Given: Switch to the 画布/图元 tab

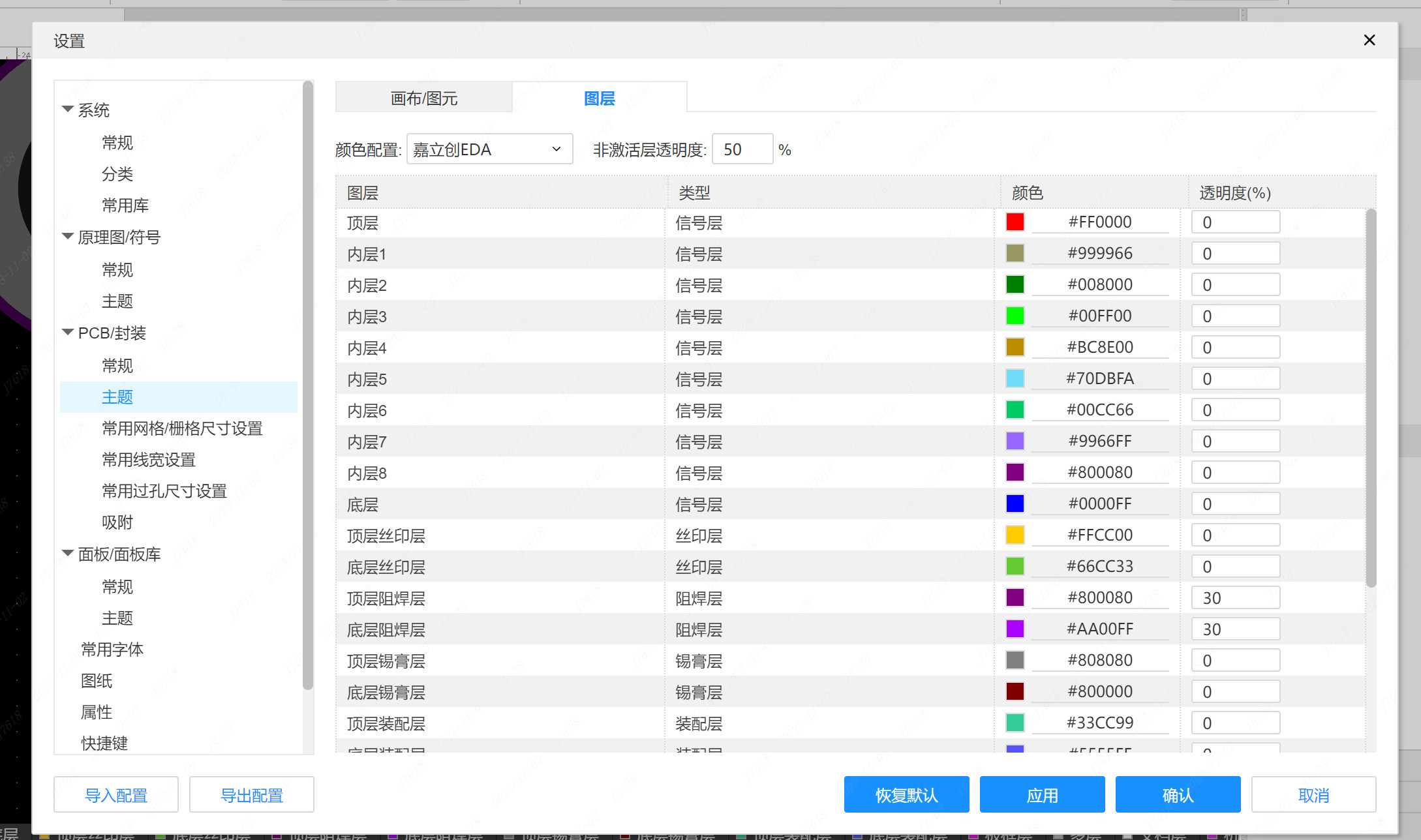Looking at the screenshot, I should coord(424,98).
